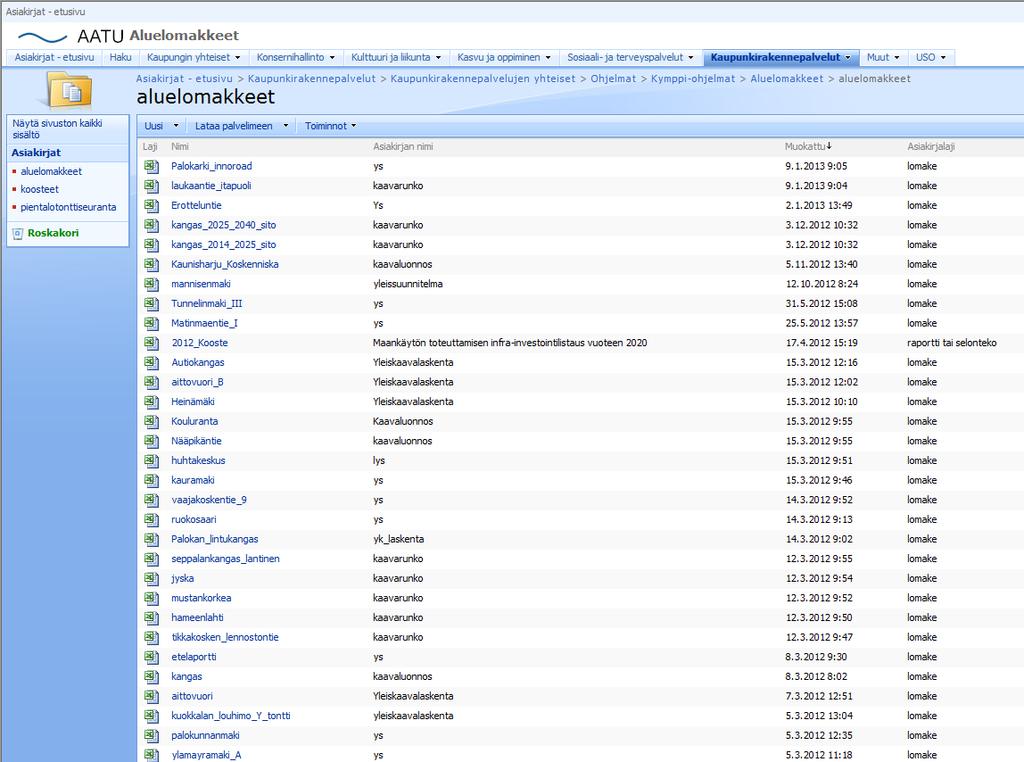Click the document library folder icon

tap(69, 91)
